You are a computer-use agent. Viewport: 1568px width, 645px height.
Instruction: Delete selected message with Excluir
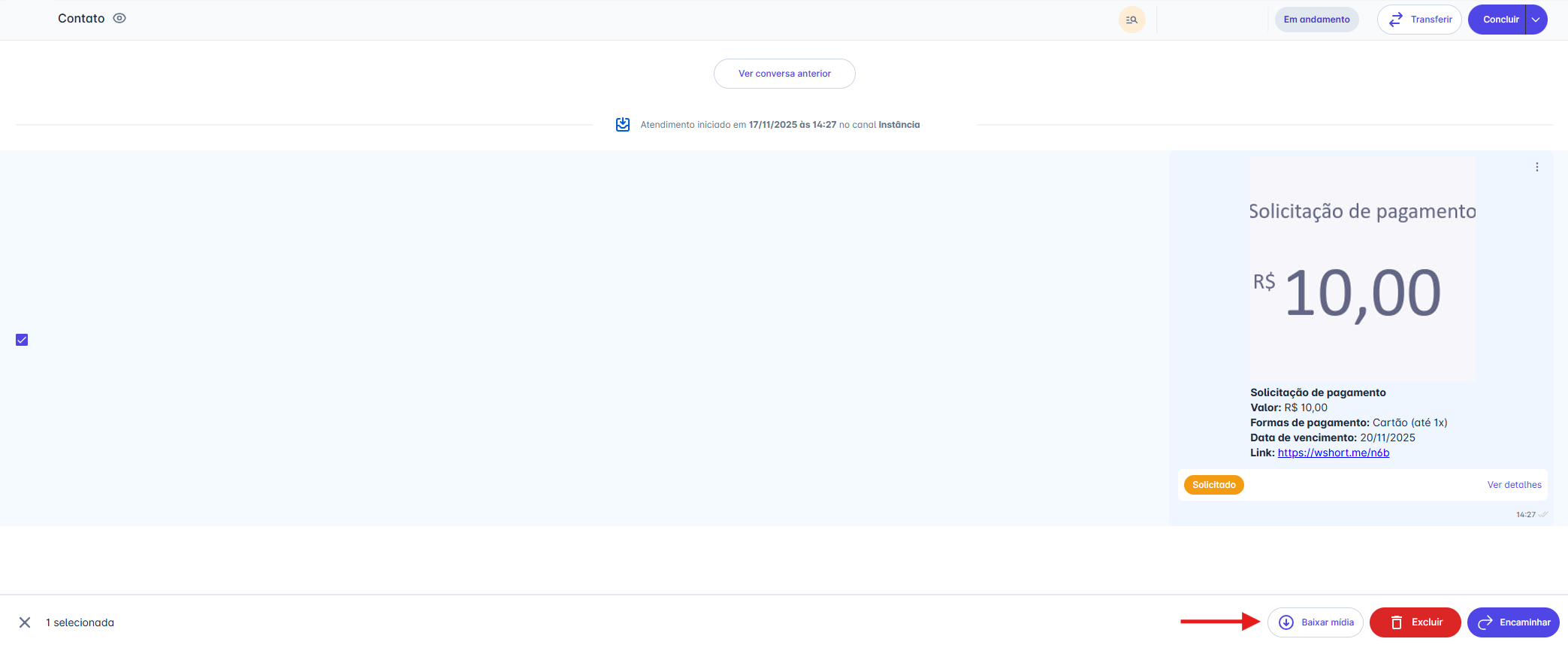[1415, 622]
